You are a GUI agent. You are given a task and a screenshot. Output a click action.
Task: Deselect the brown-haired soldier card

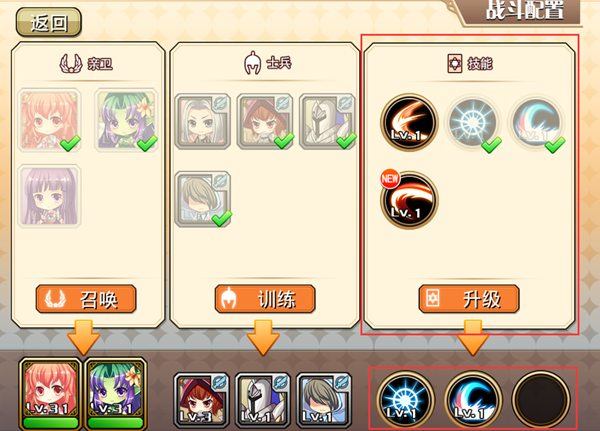pos(202,199)
